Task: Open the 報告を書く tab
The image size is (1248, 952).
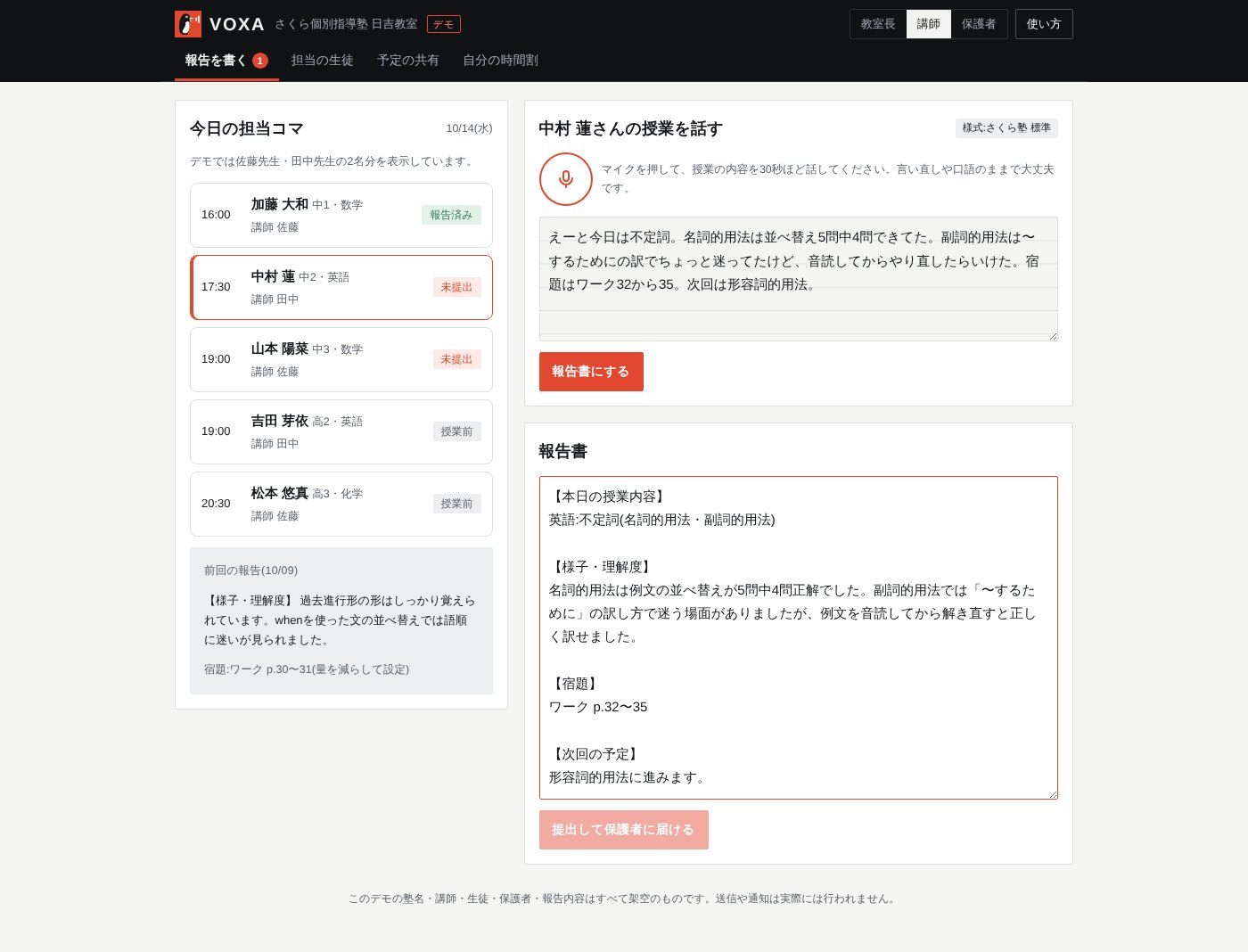Action: click(x=226, y=61)
